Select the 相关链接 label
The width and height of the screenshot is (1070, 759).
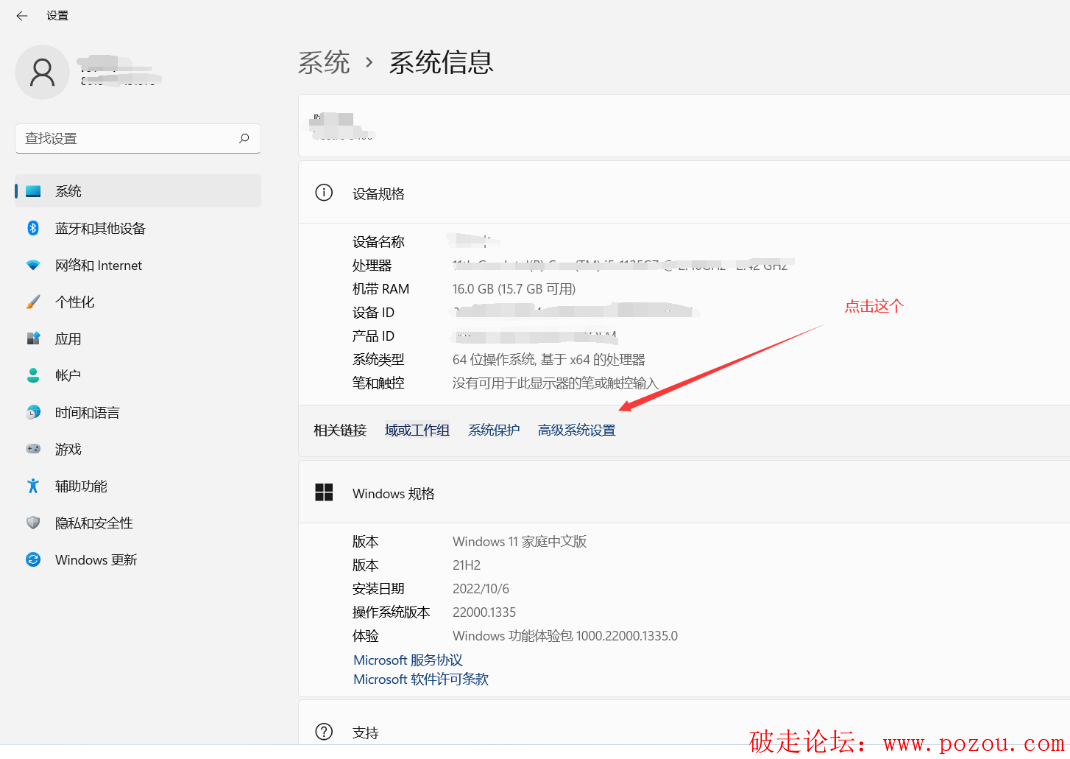pos(340,430)
